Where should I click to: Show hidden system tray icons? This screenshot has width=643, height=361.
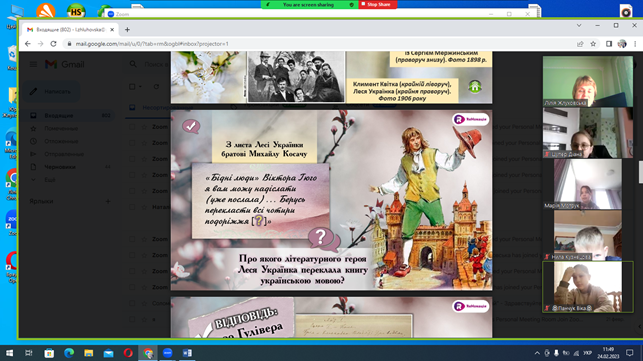[x=537, y=353]
